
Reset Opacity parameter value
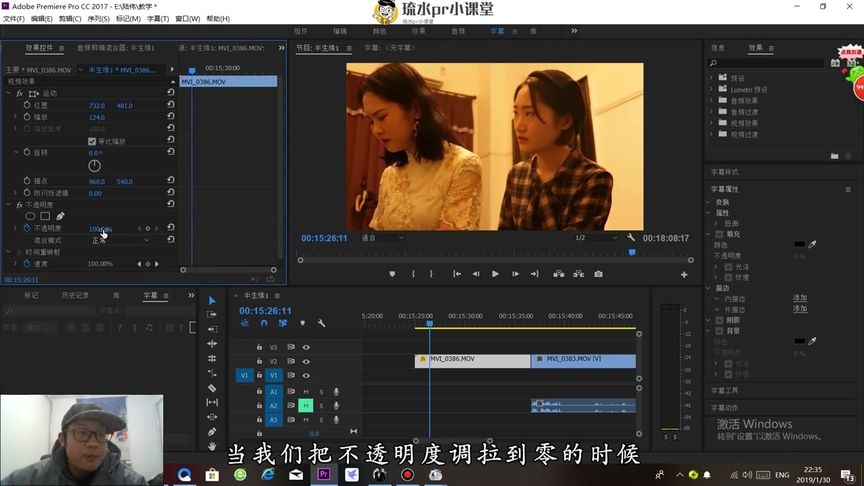click(171, 228)
